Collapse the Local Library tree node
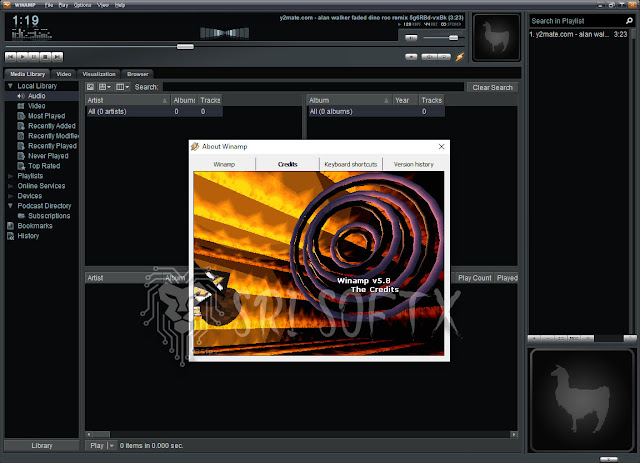The height and width of the screenshot is (463, 640). tap(10, 86)
